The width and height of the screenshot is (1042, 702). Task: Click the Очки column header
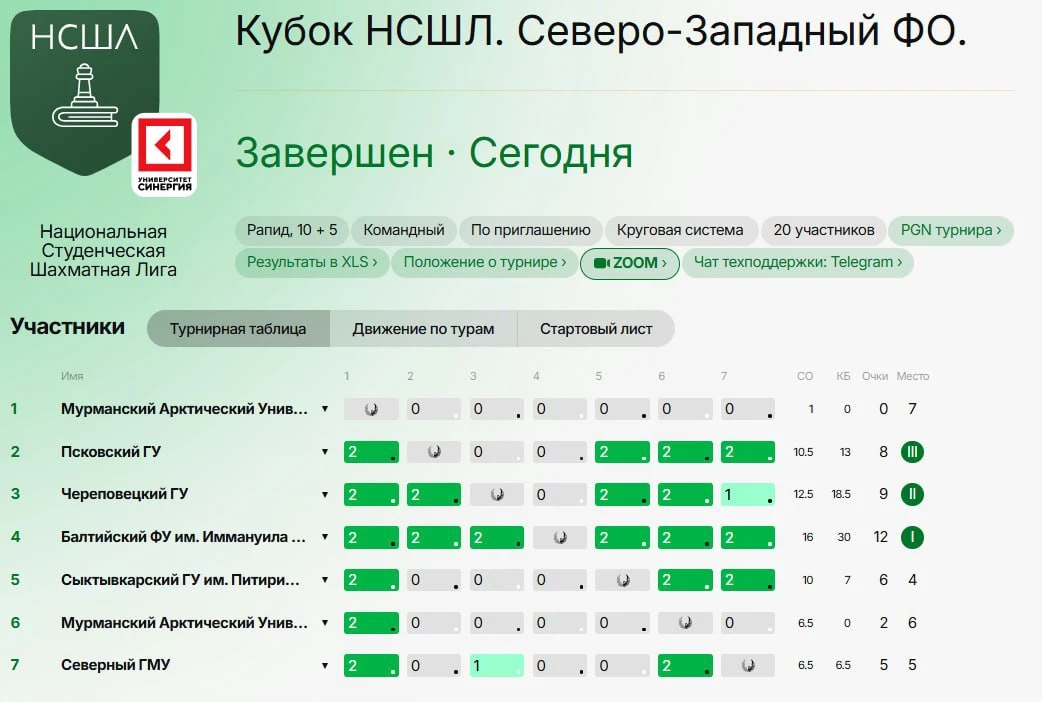coord(875,376)
